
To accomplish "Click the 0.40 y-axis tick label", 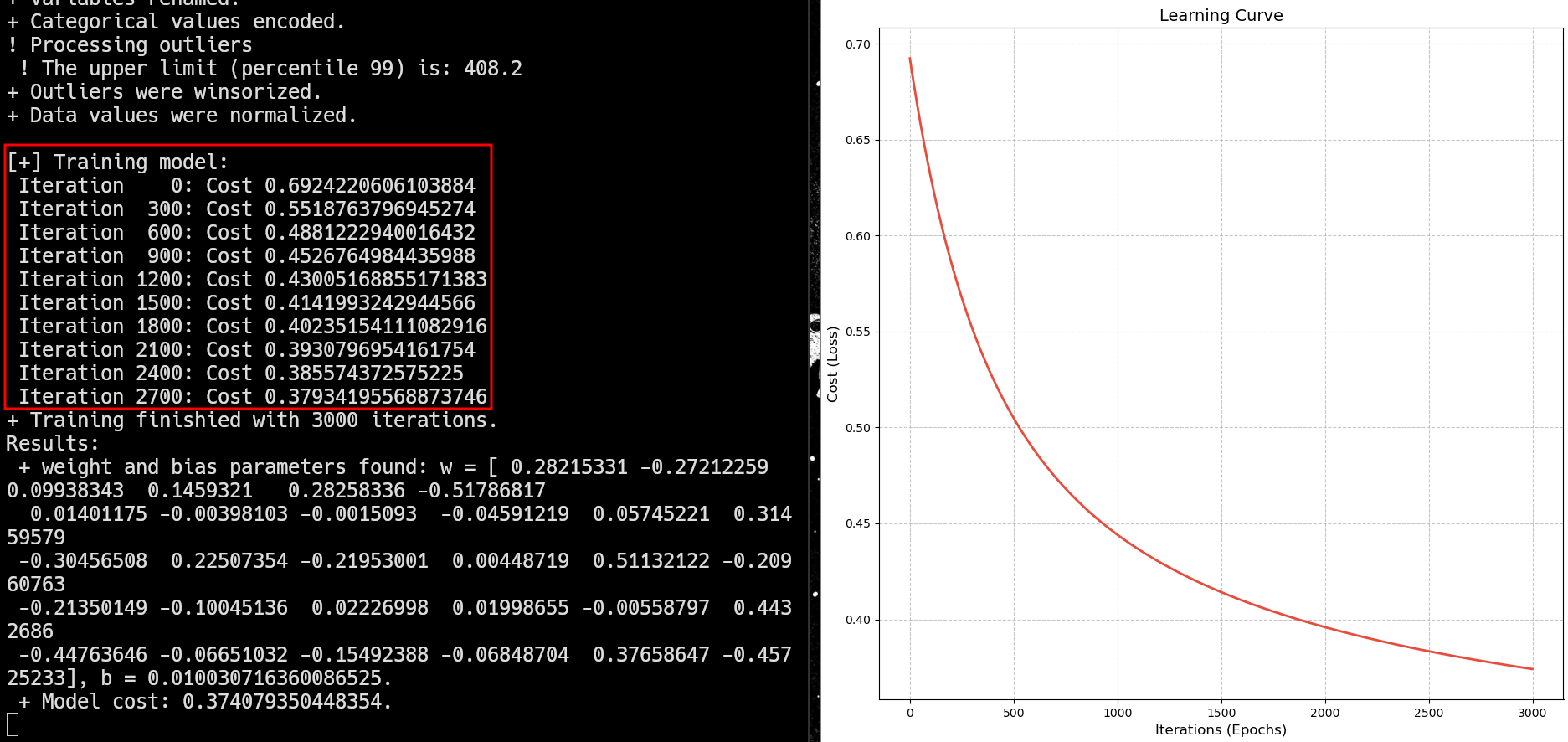I will click(858, 620).
